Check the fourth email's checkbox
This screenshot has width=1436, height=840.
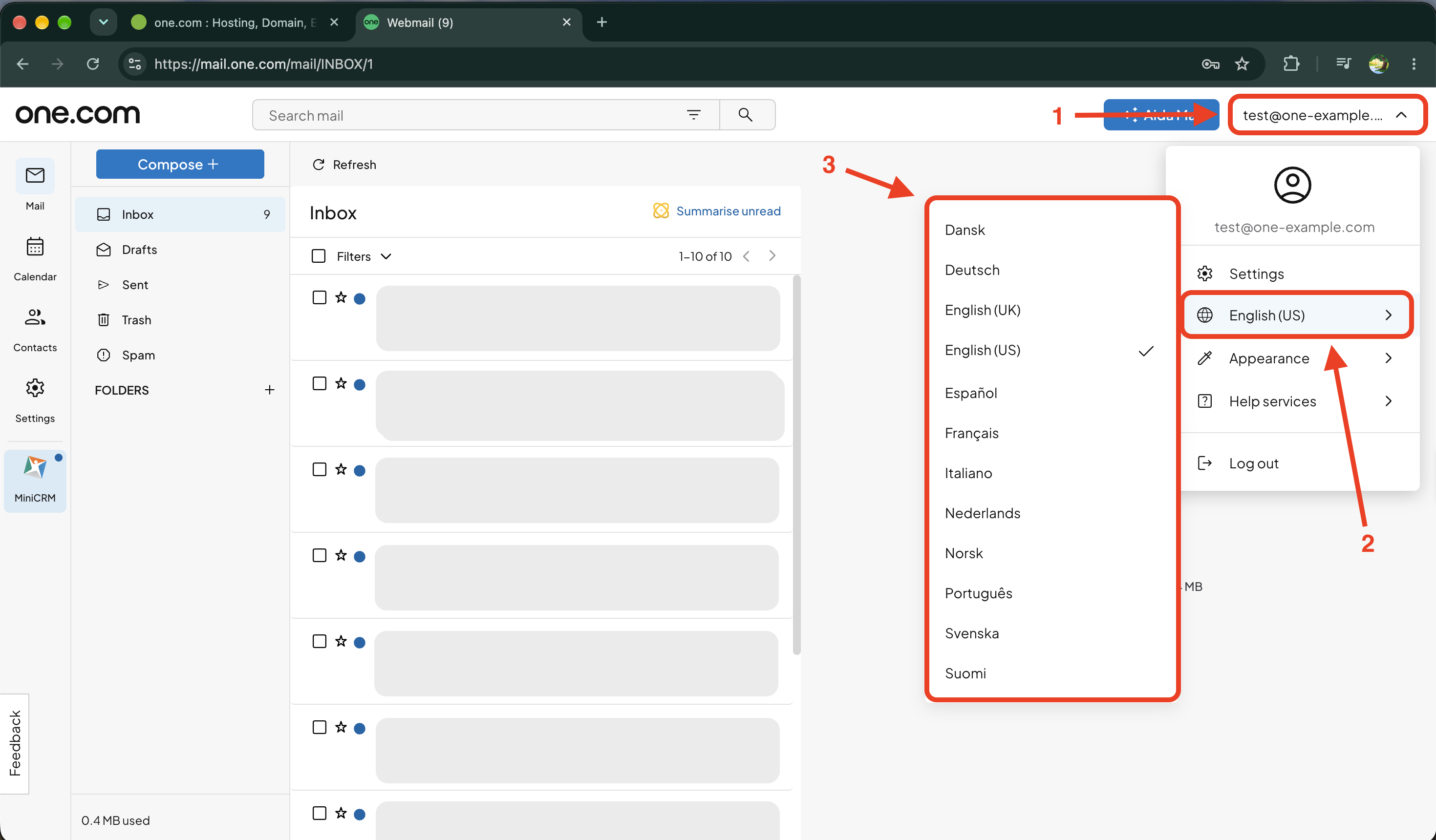pyautogui.click(x=319, y=555)
